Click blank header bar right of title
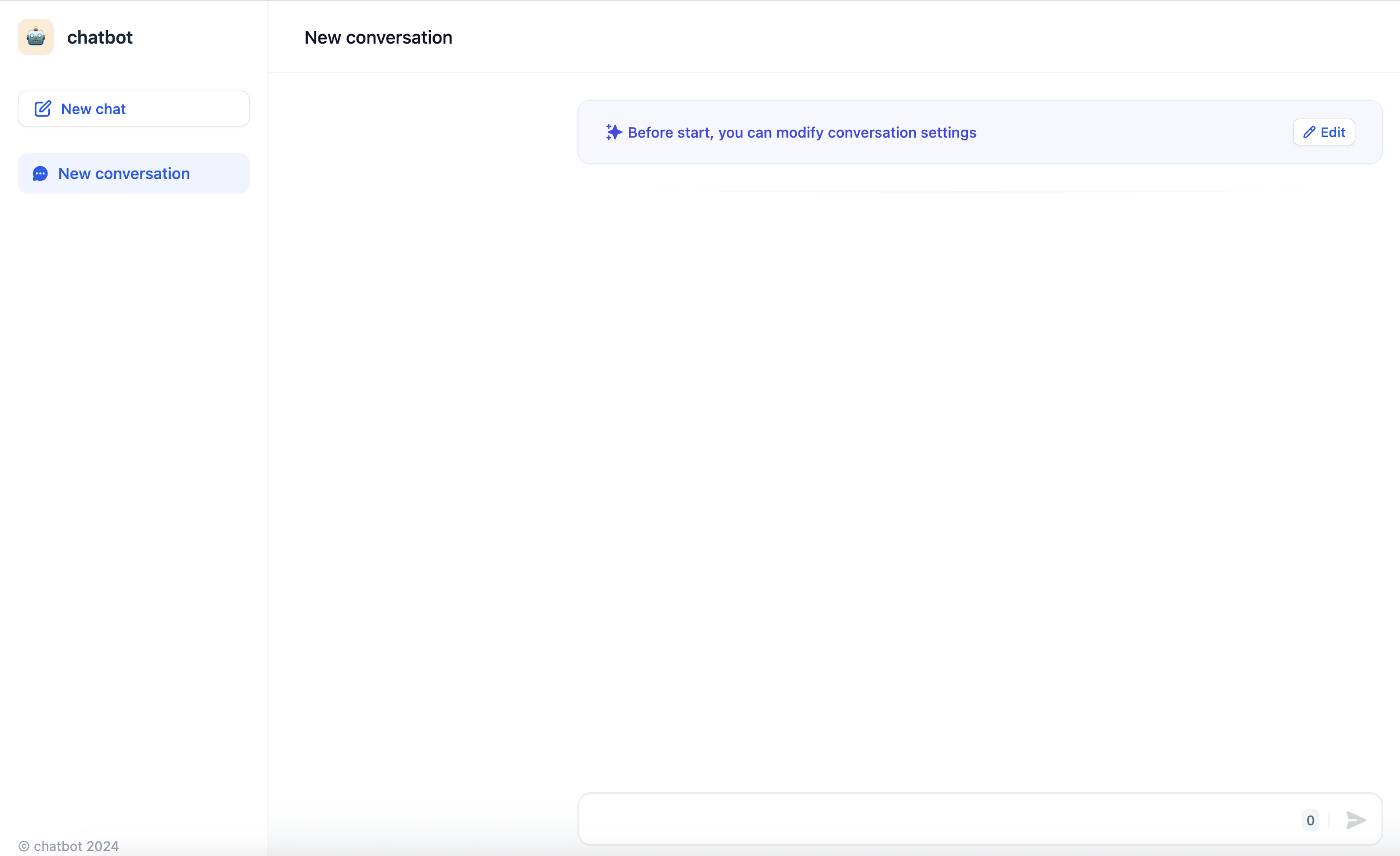 [x=909, y=37]
